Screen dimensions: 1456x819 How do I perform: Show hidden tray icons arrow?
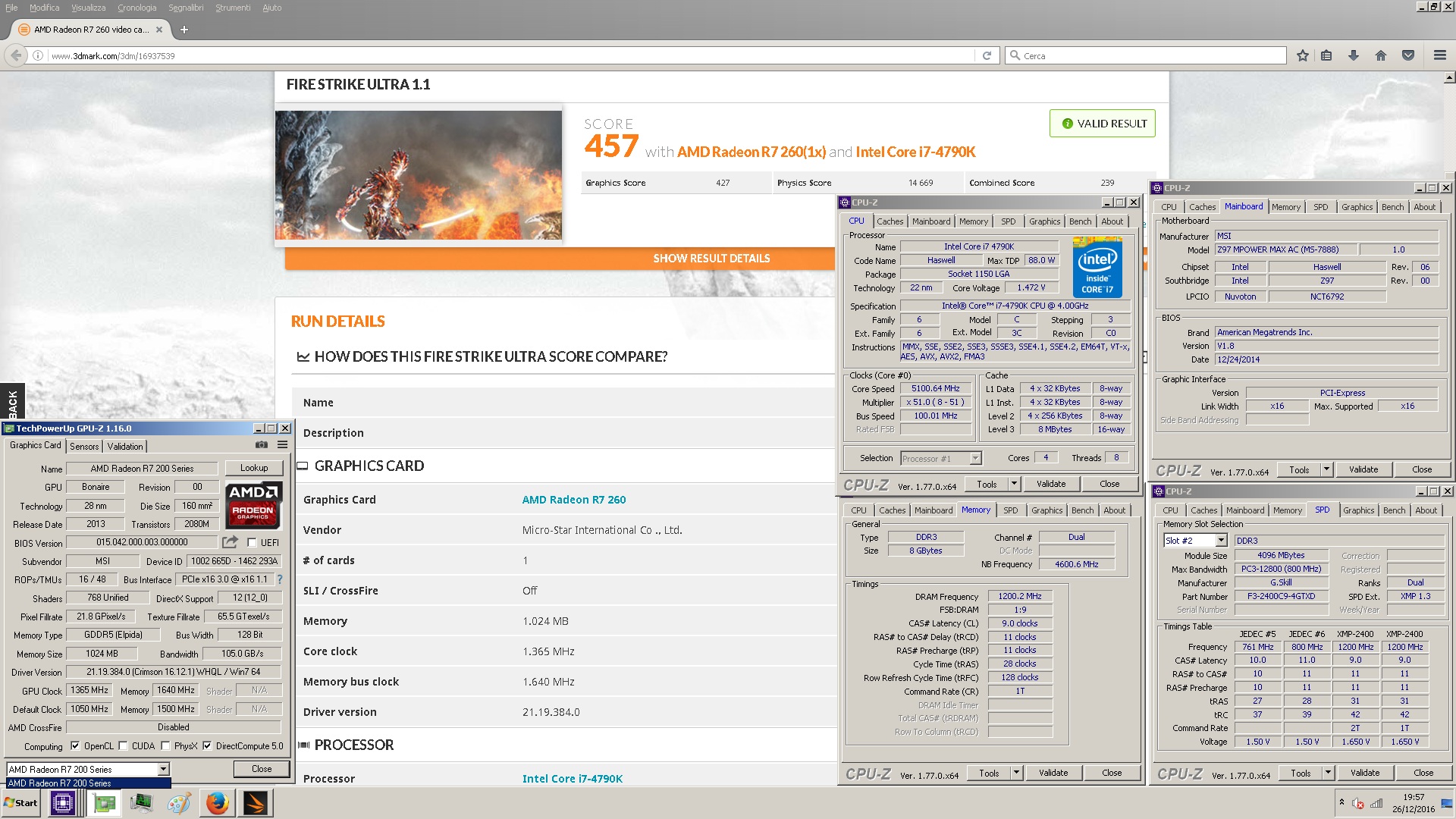coord(1341,802)
